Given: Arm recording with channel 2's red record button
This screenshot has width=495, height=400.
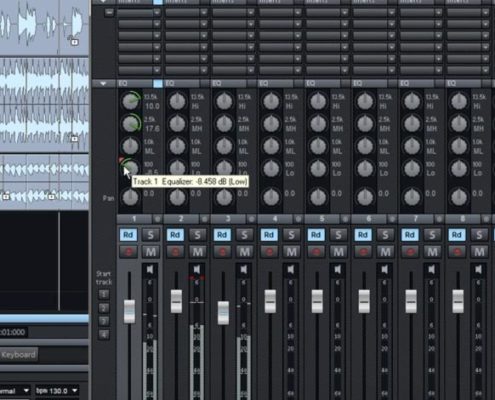Looking at the screenshot, I should click(175, 251).
